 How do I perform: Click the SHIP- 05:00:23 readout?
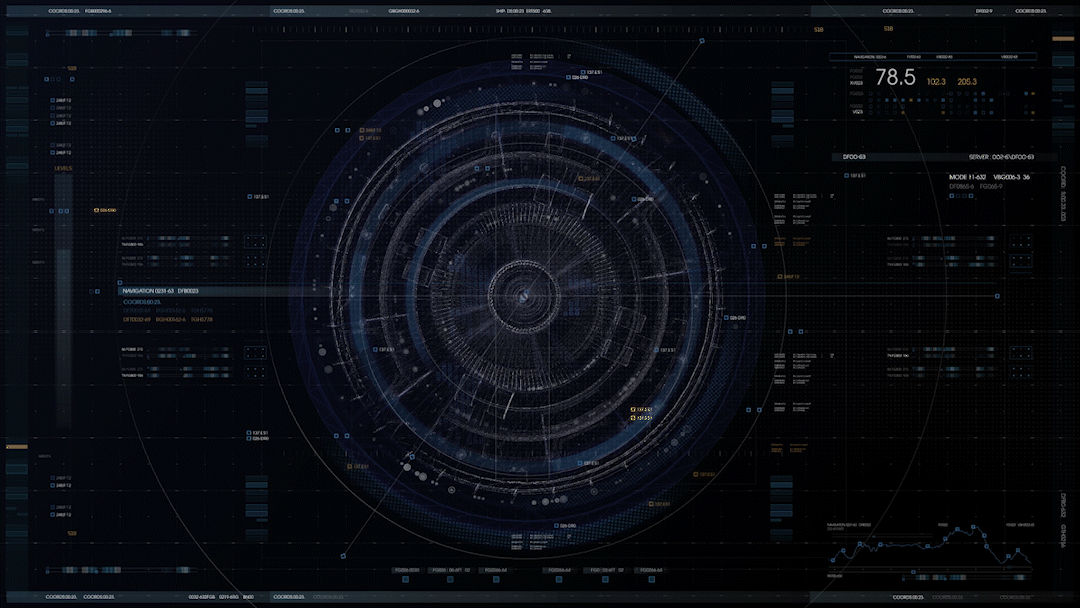pyautogui.click(x=510, y=11)
